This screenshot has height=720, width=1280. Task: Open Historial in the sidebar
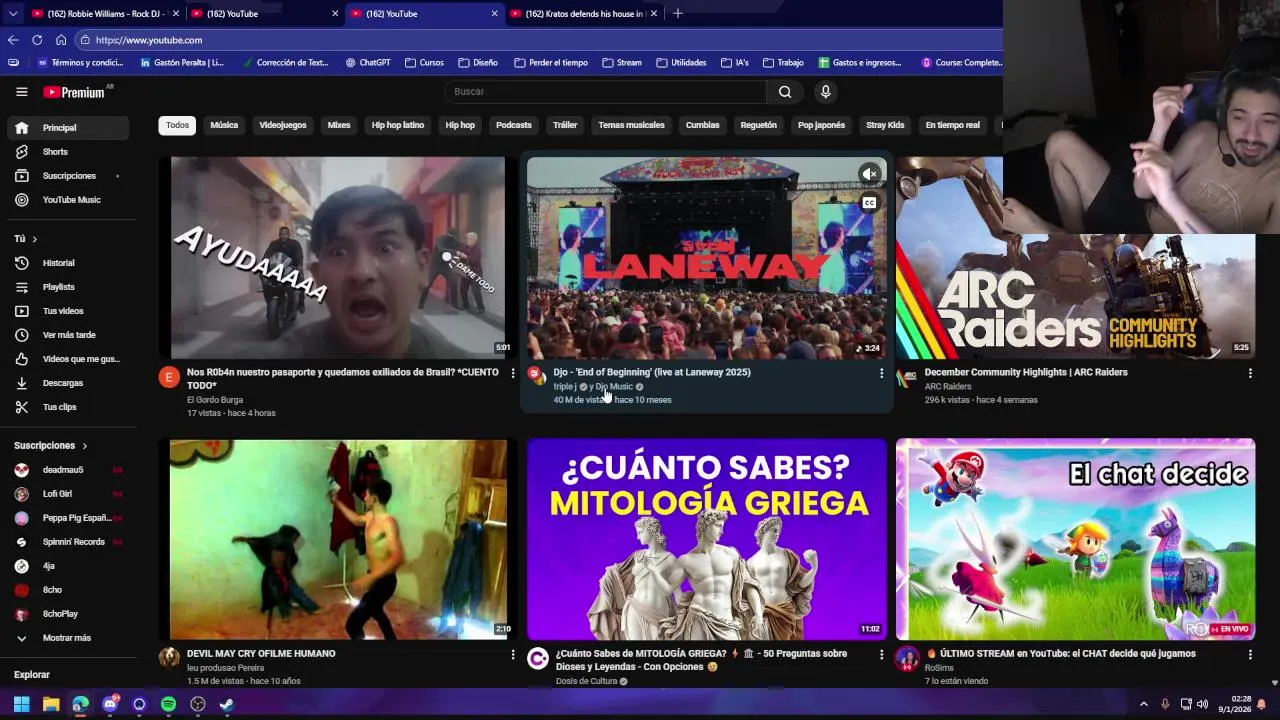pyautogui.click(x=69, y=263)
